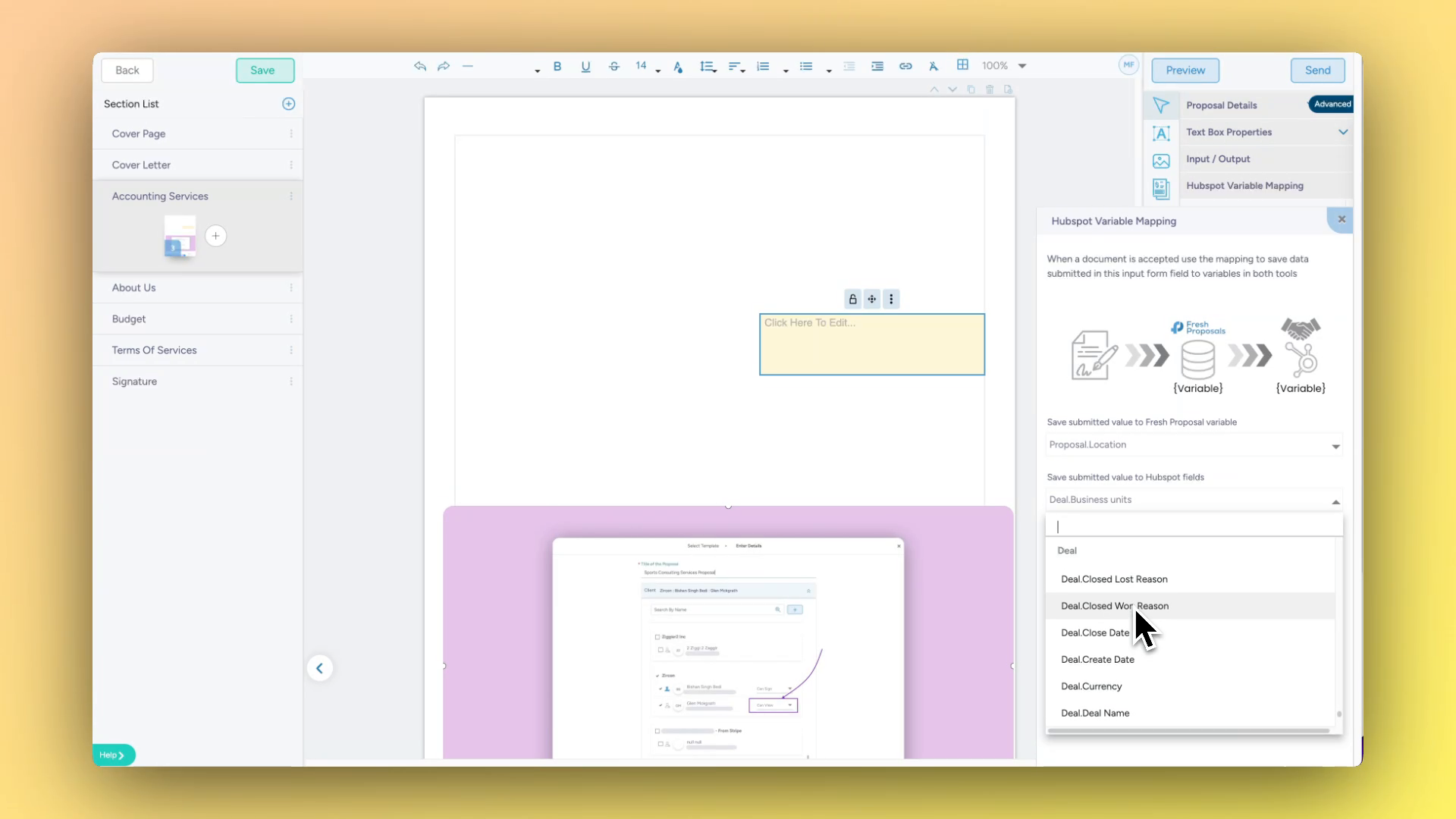Expand Proposal.Location variable dropdown
The height and width of the screenshot is (819, 1456).
(1335, 446)
